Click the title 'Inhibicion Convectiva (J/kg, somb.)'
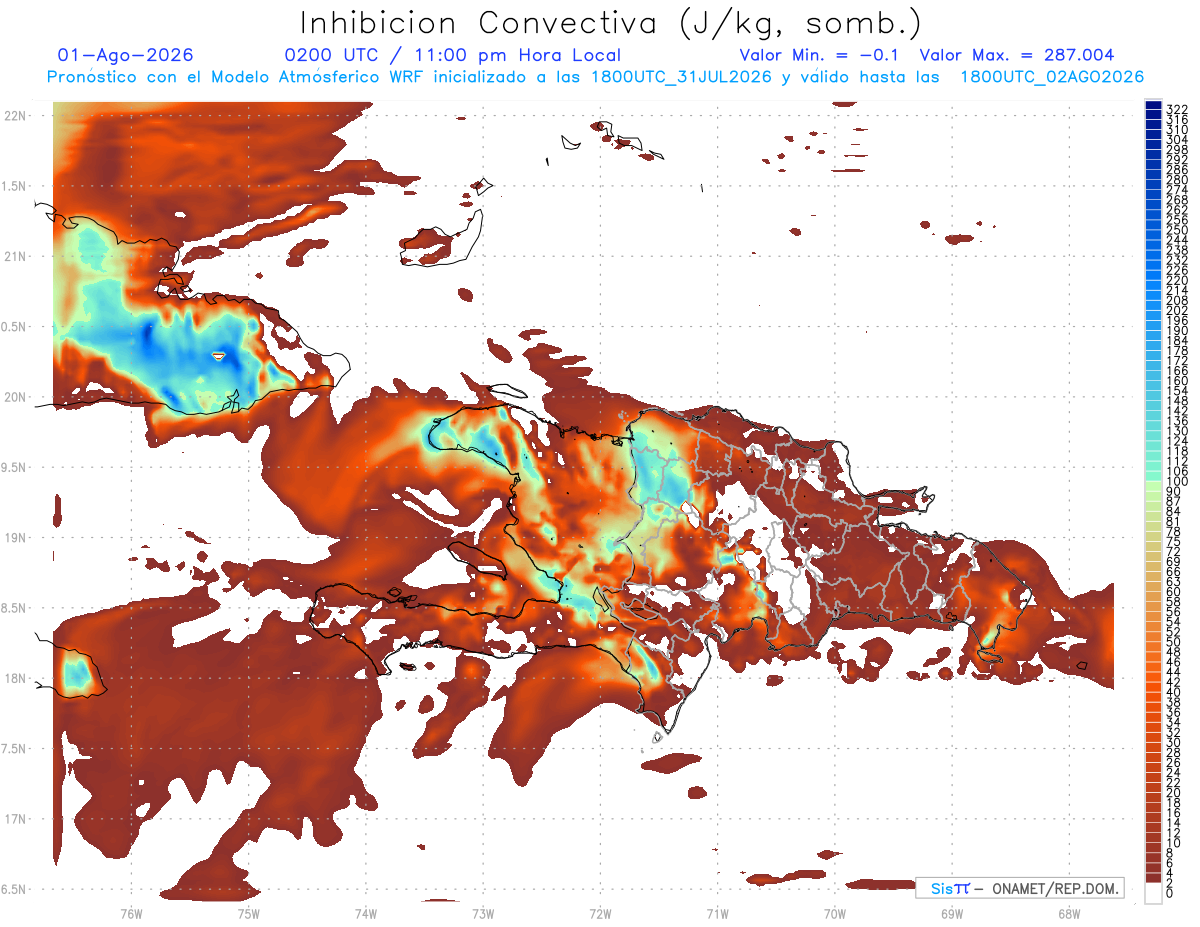Viewport: 1200px width, 927px height. pos(611,23)
